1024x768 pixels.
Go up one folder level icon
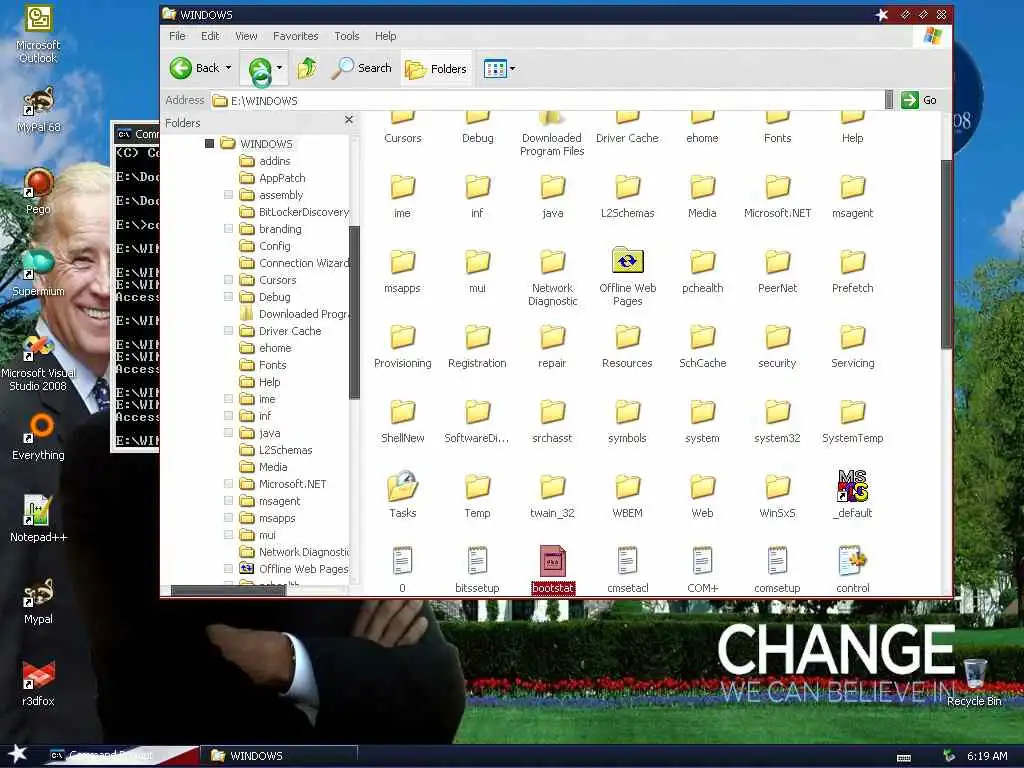point(307,68)
